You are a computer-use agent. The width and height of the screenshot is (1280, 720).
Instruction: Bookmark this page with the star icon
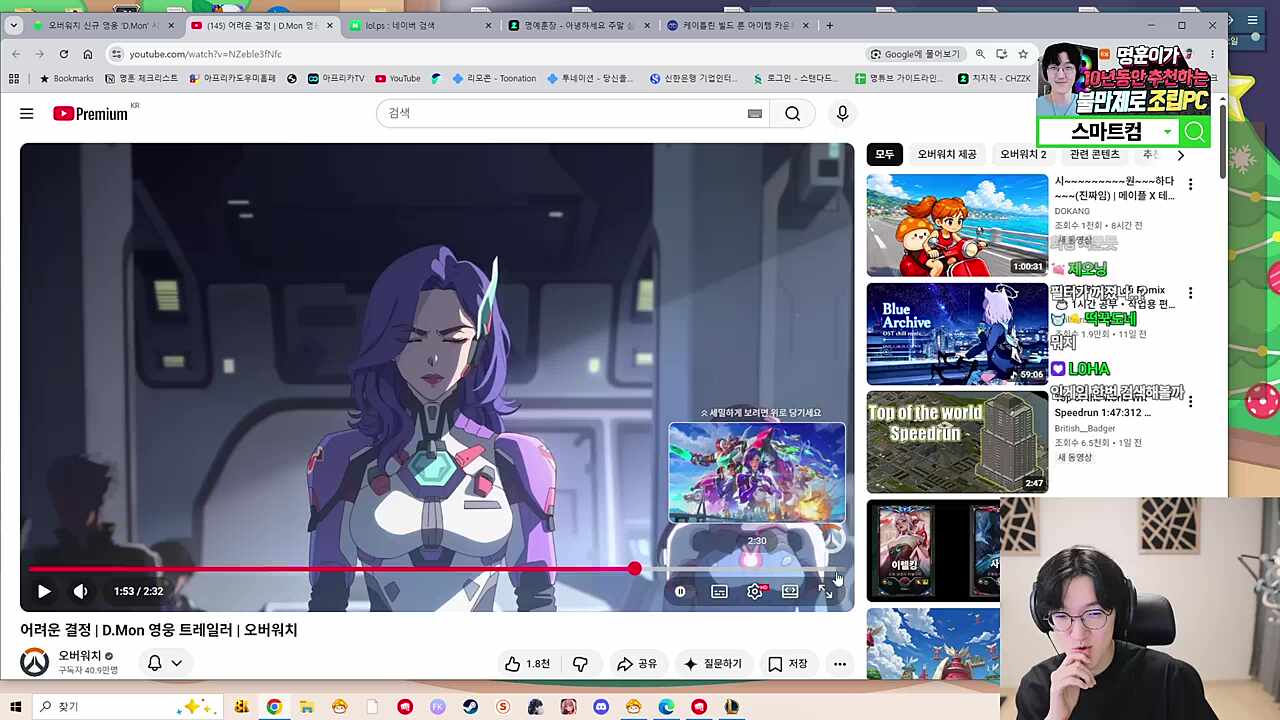tap(1023, 54)
